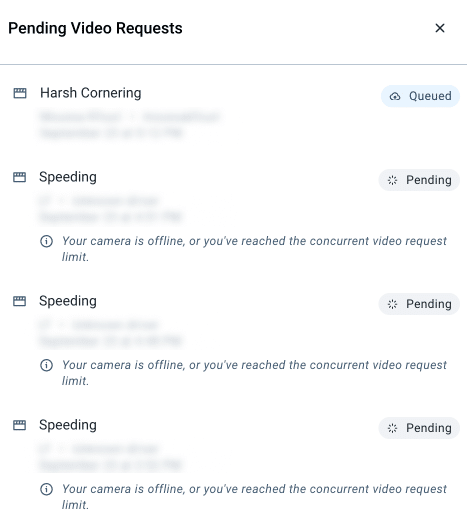Click the blurred details under Harsh Cornering
Image resolution: width=467 pixels, height=531 pixels.
pyautogui.click(x=130, y=125)
